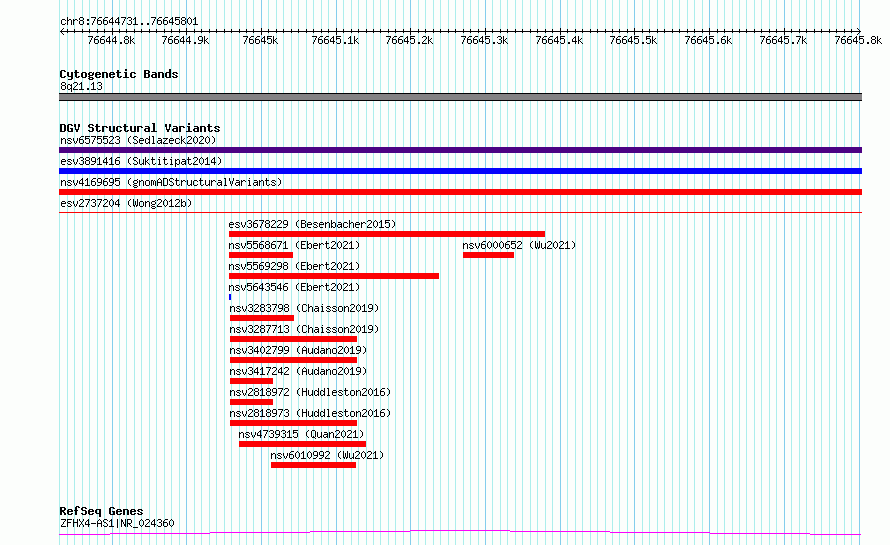Screen dimensions: 890x545
Task: Click the 8q21.13 cytogenetic band label
Action: point(81,86)
